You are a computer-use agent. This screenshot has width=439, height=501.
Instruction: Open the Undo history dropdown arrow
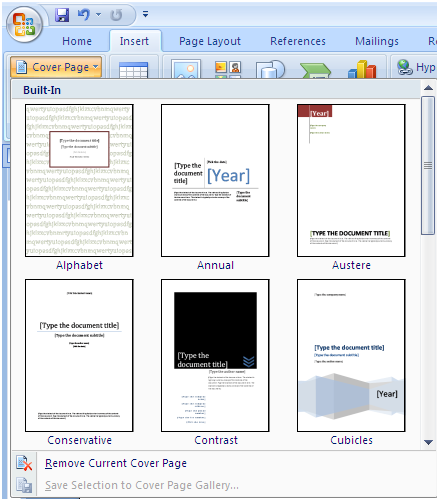click(x=99, y=14)
